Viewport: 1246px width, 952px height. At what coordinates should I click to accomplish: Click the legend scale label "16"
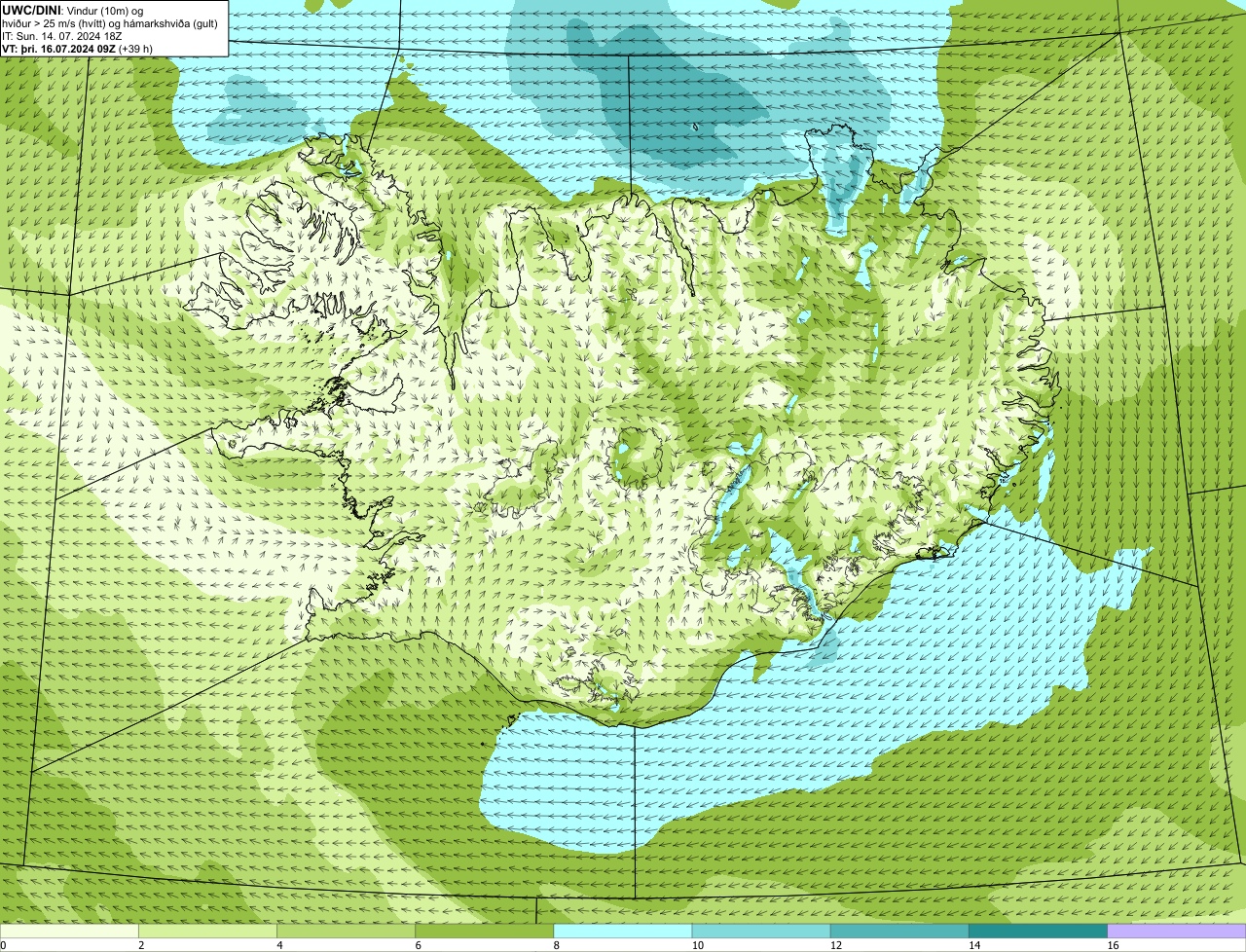point(1112,945)
